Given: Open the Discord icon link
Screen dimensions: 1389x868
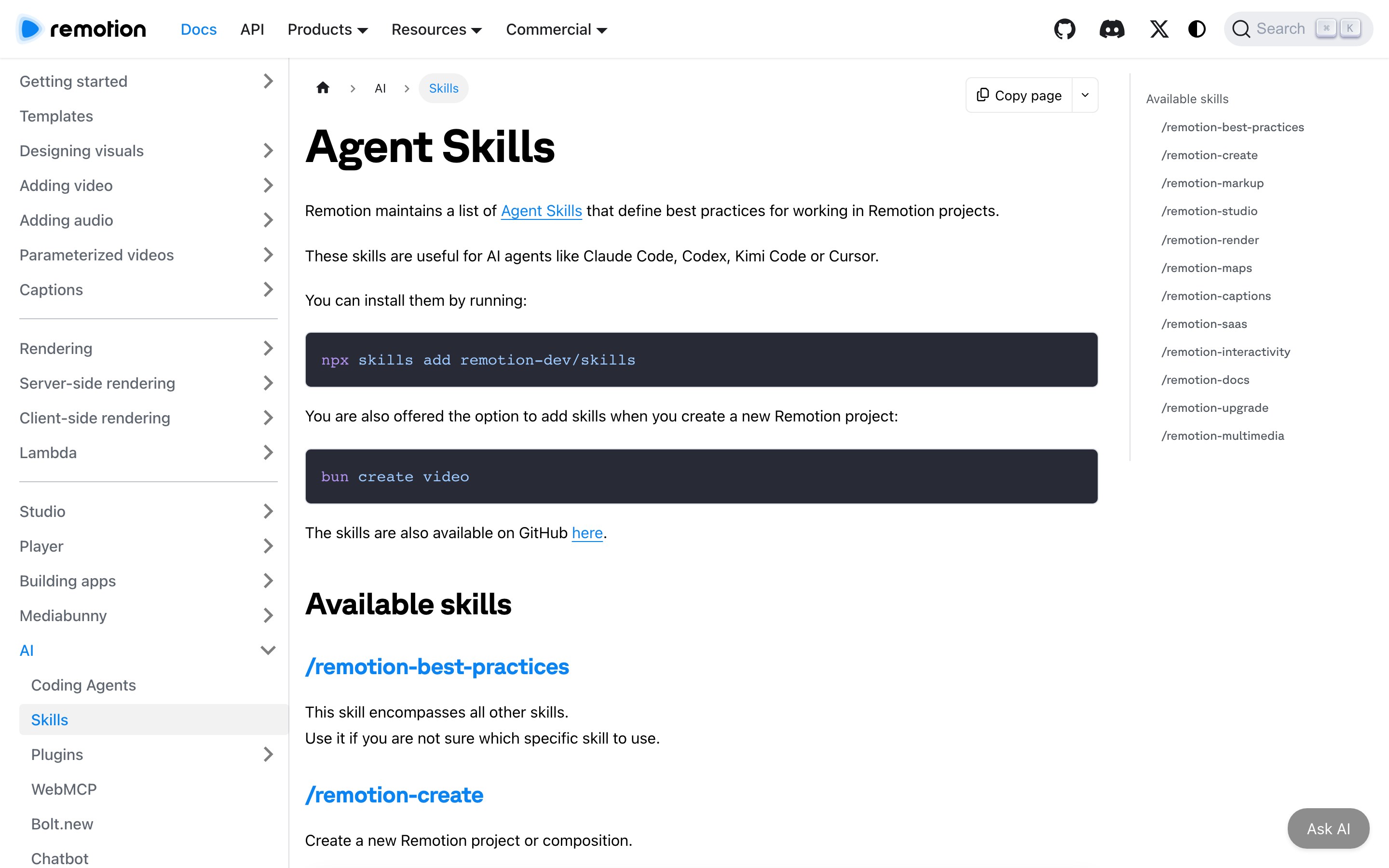Looking at the screenshot, I should 1112,29.
